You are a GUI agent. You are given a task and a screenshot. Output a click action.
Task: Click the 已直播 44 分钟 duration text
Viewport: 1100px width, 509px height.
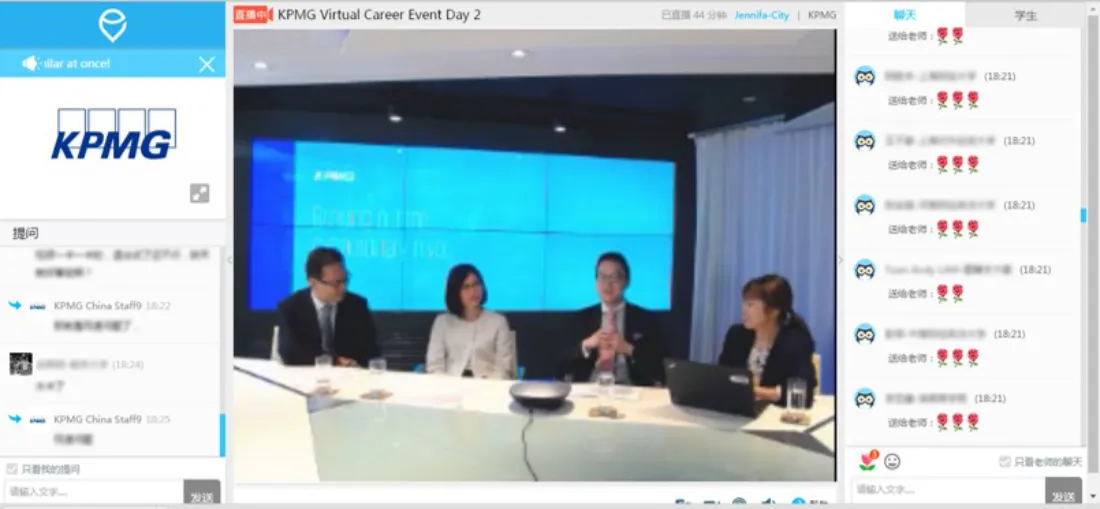point(694,15)
